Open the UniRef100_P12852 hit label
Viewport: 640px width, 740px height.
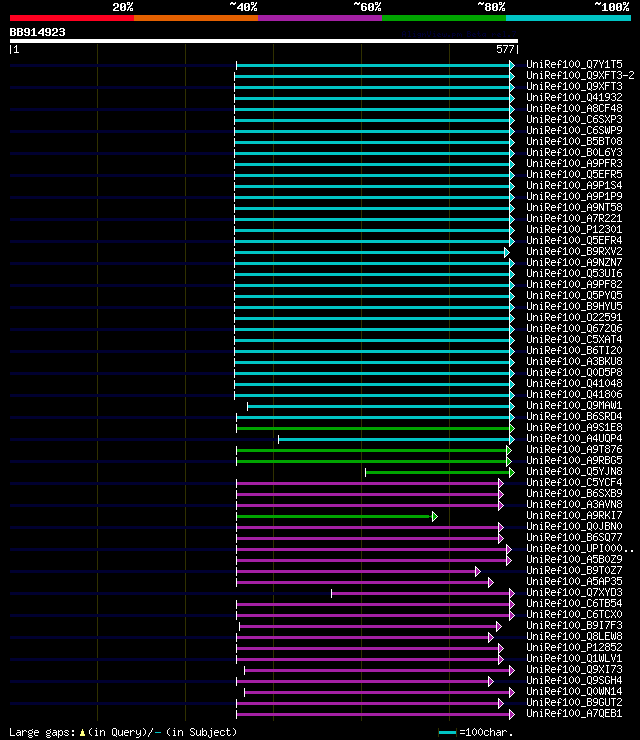click(574, 647)
